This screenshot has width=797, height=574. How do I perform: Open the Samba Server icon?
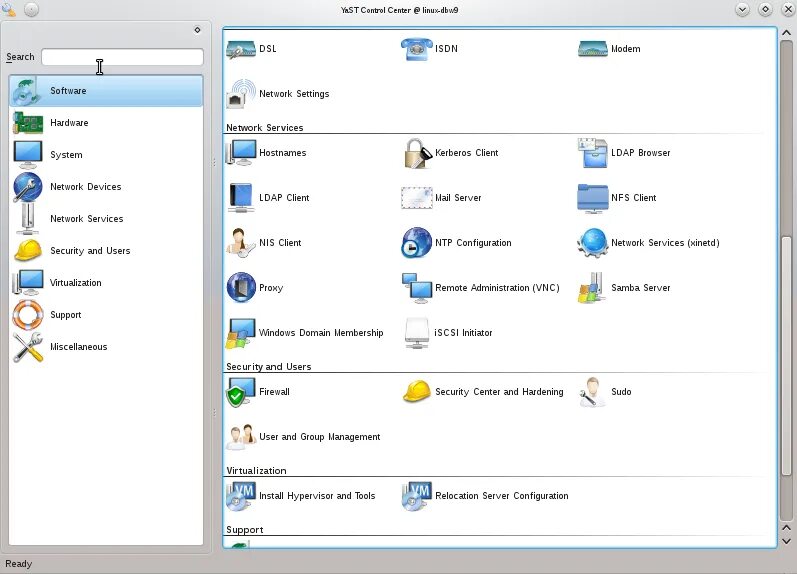click(592, 288)
